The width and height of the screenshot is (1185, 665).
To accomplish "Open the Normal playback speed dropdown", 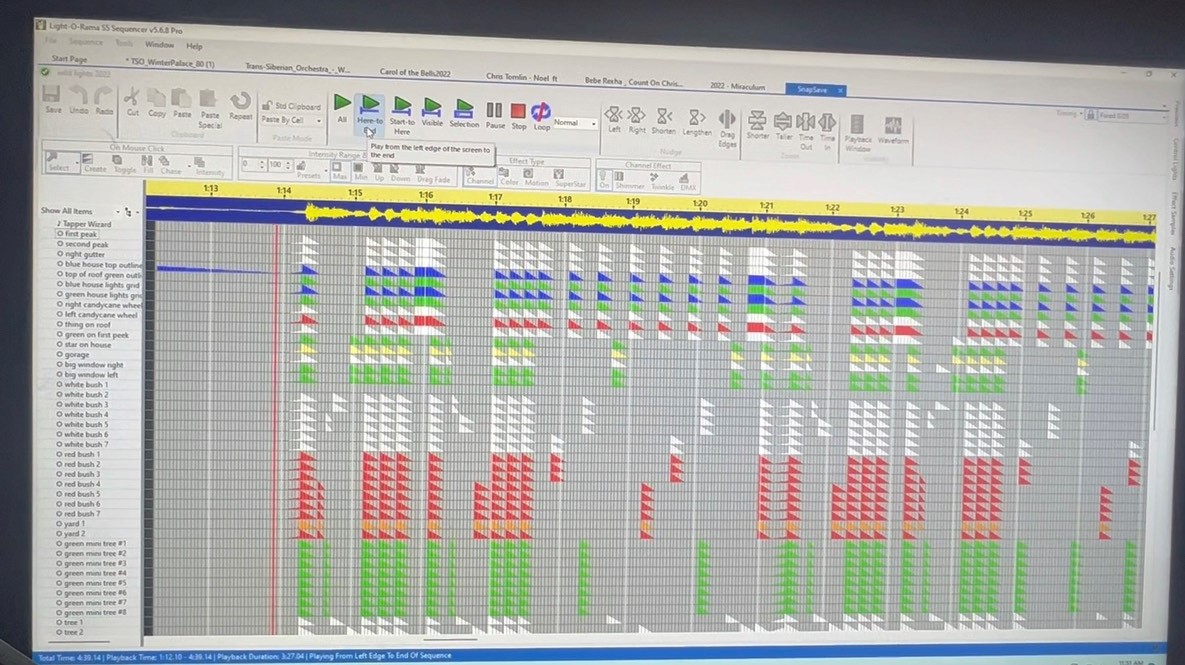I will 575,123.
